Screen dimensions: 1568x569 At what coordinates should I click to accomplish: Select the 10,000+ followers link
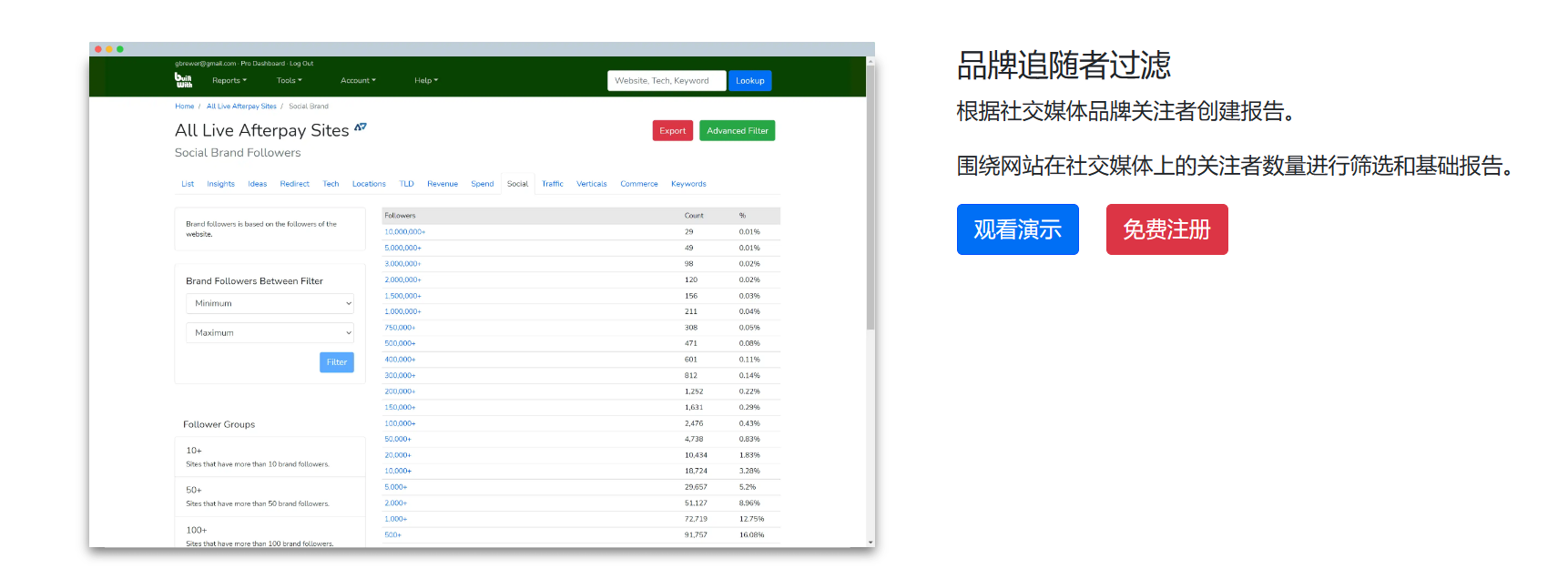coord(398,471)
